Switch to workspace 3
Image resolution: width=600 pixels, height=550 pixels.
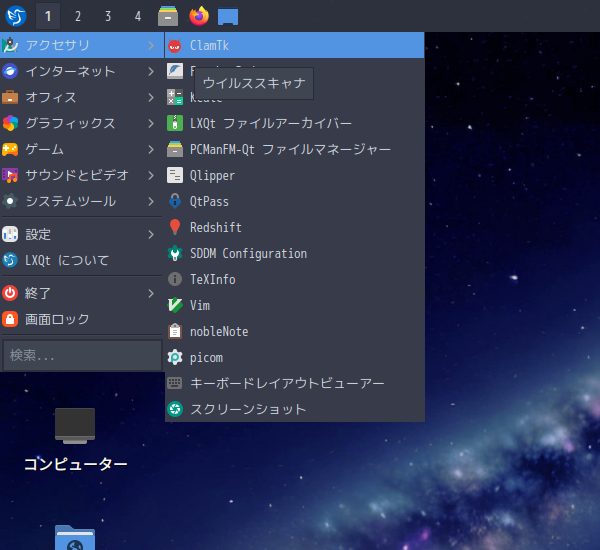pyautogui.click(x=108, y=16)
